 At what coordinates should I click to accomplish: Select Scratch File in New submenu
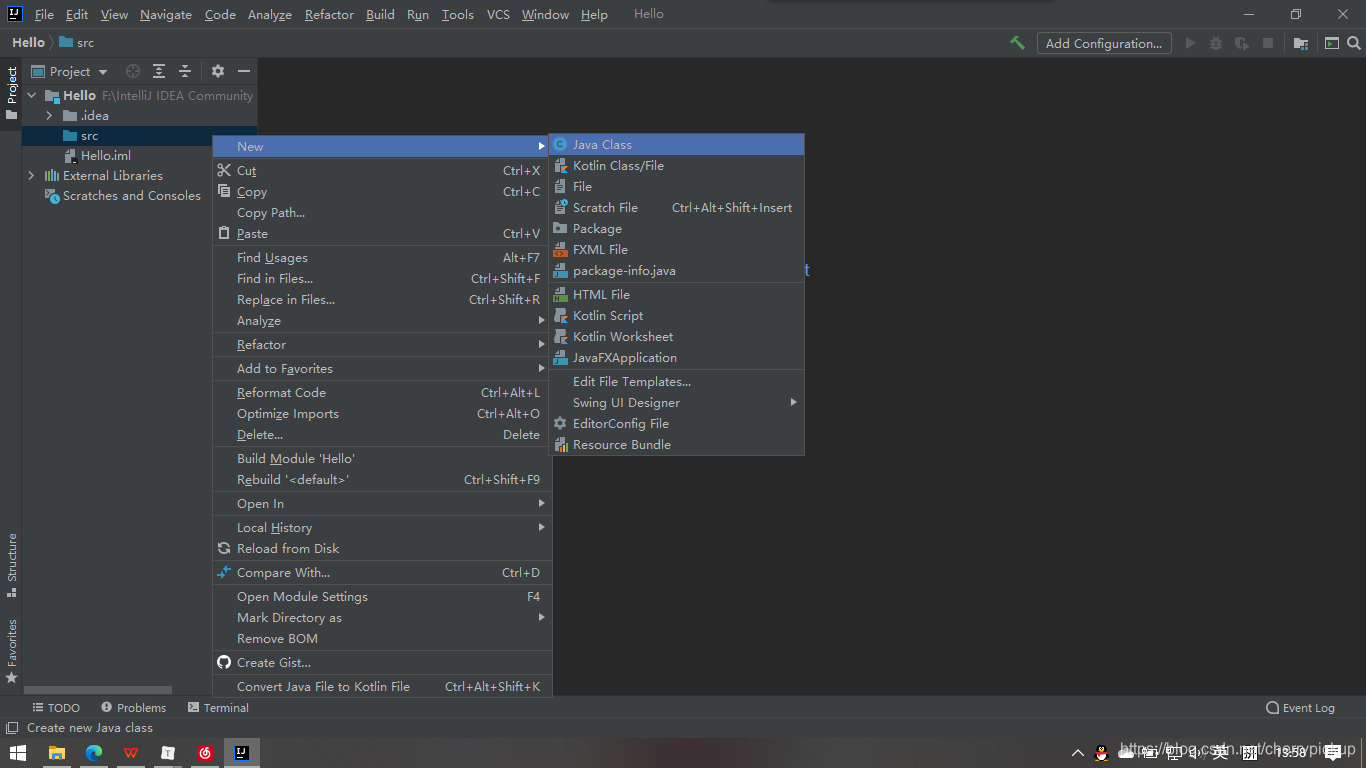tap(677, 207)
